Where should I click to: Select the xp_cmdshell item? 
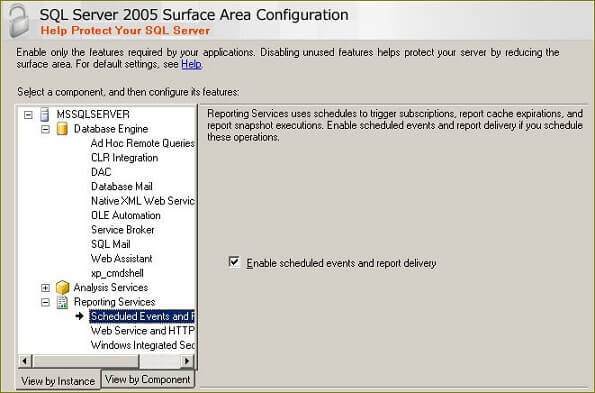117,273
